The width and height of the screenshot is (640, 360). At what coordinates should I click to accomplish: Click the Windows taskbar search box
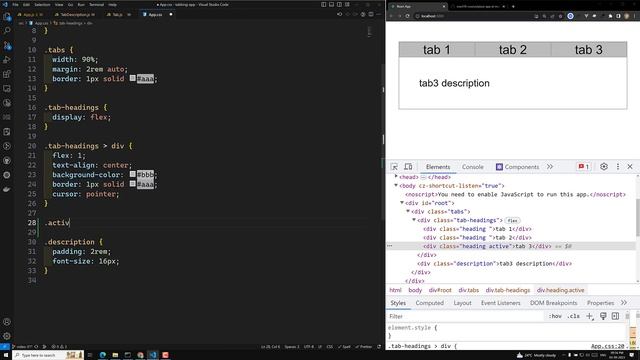click(48, 355)
